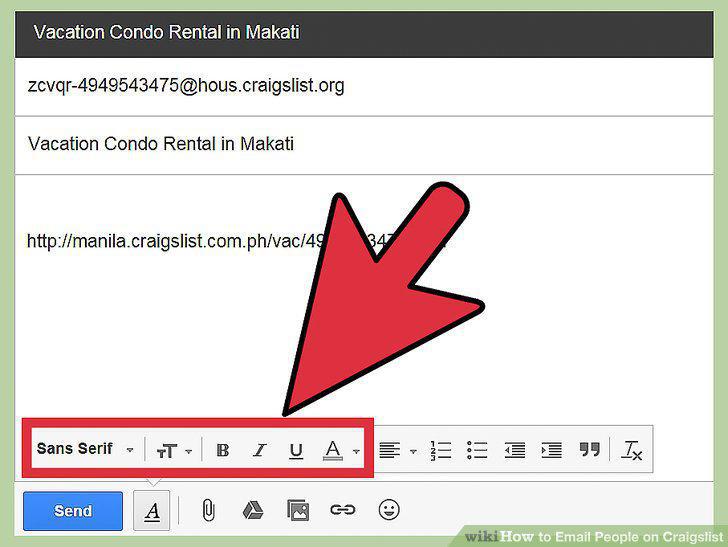Apply numbered list formatting
728x547 pixels.
440,450
